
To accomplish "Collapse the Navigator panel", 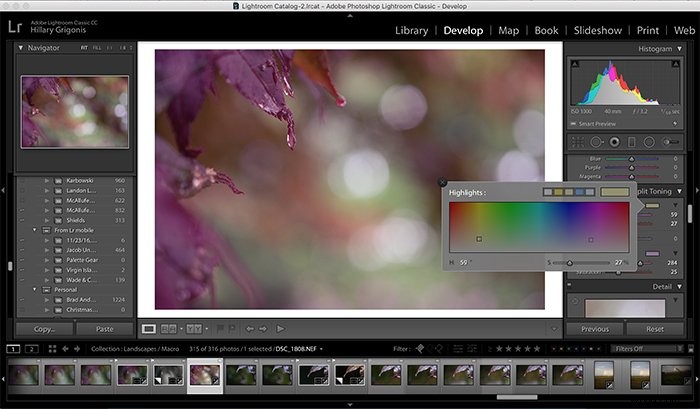I will (21, 47).
